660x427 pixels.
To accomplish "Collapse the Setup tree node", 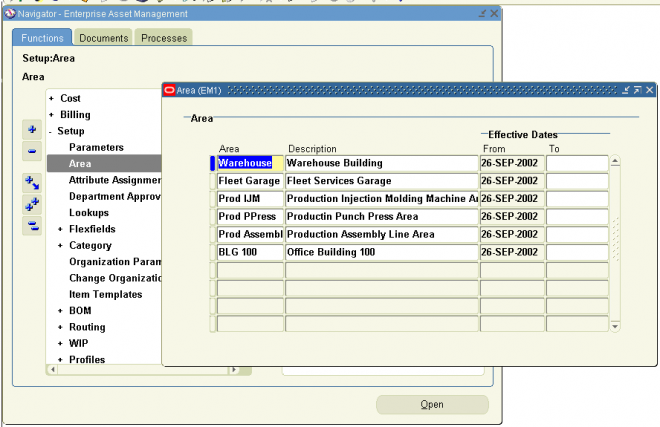I will tap(51, 132).
